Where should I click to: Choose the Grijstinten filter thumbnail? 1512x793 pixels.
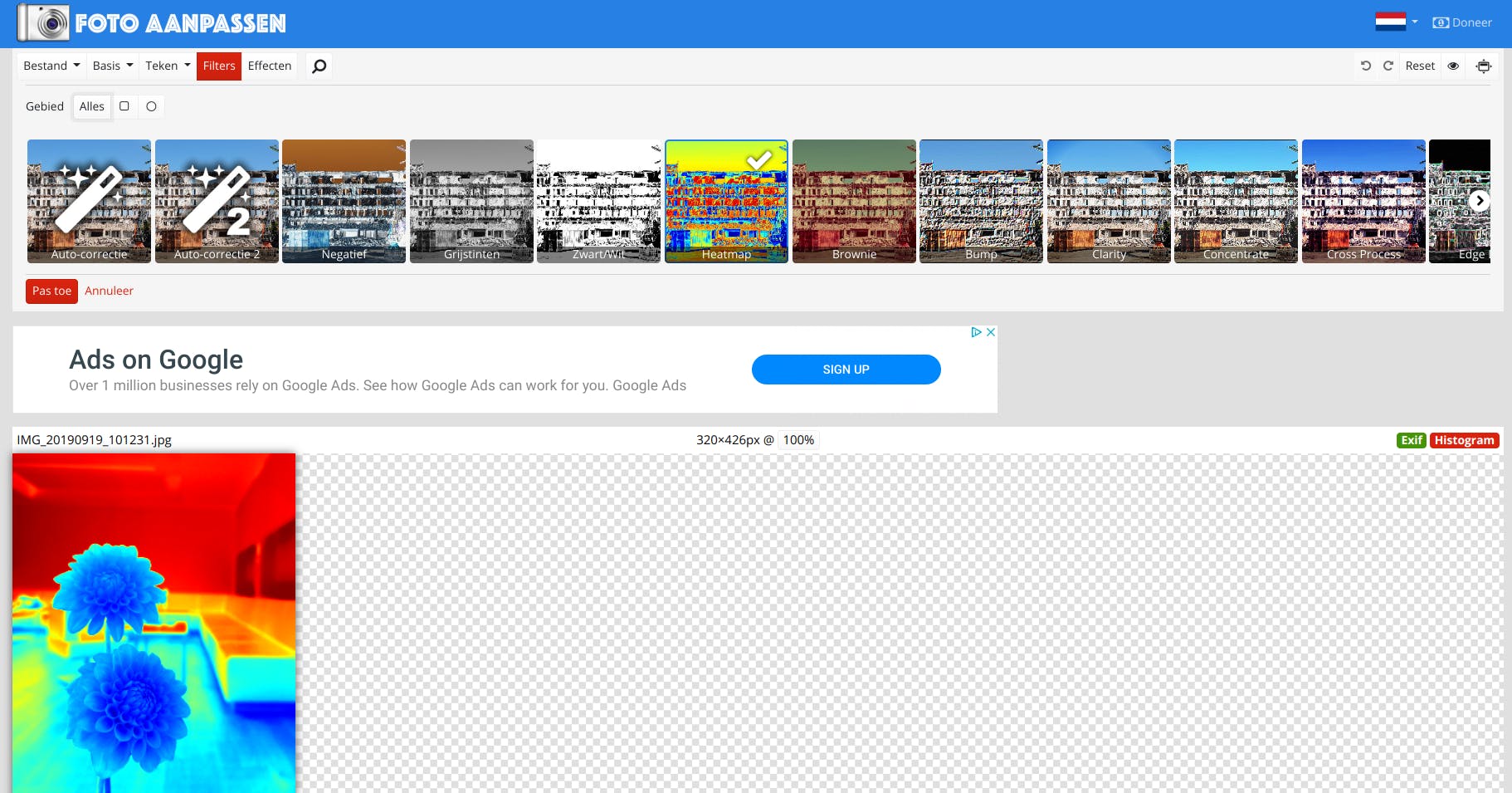click(x=471, y=201)
